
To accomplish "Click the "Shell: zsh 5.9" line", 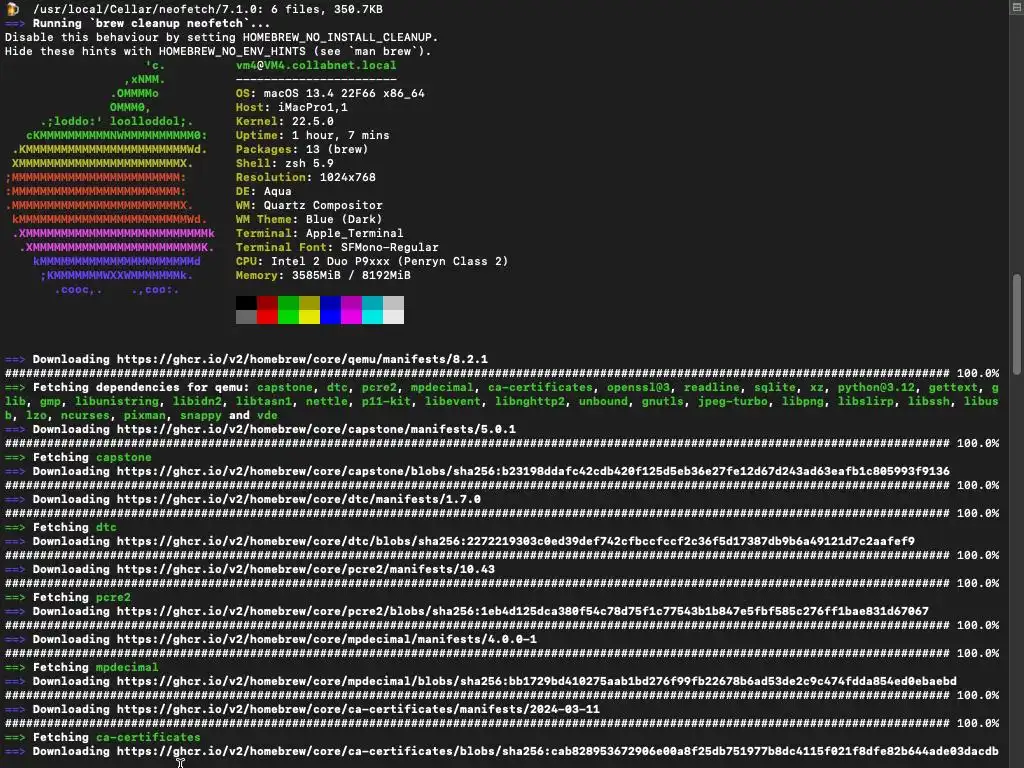I will tap(285, 163).
